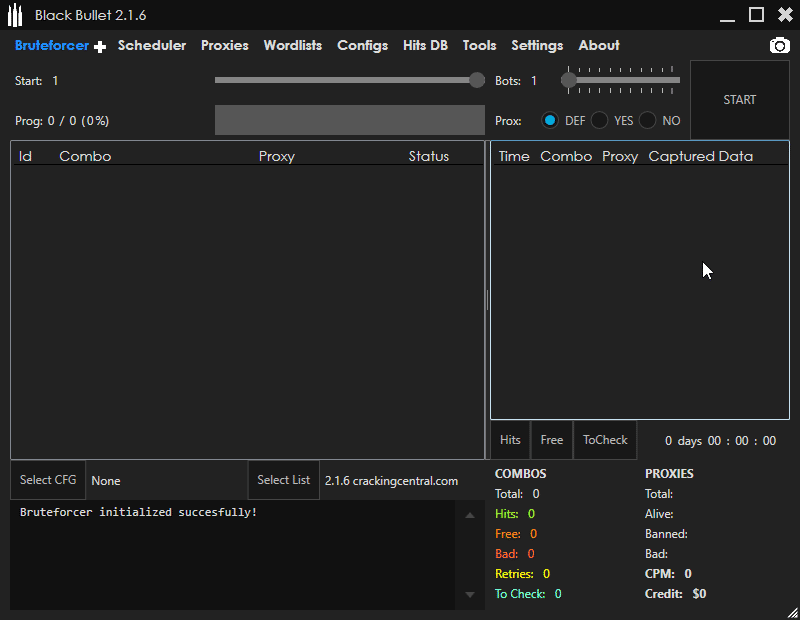Viewport: 800px width, 620px height.
Task: Sort by the Combo column header
Action: coord(85,156)
